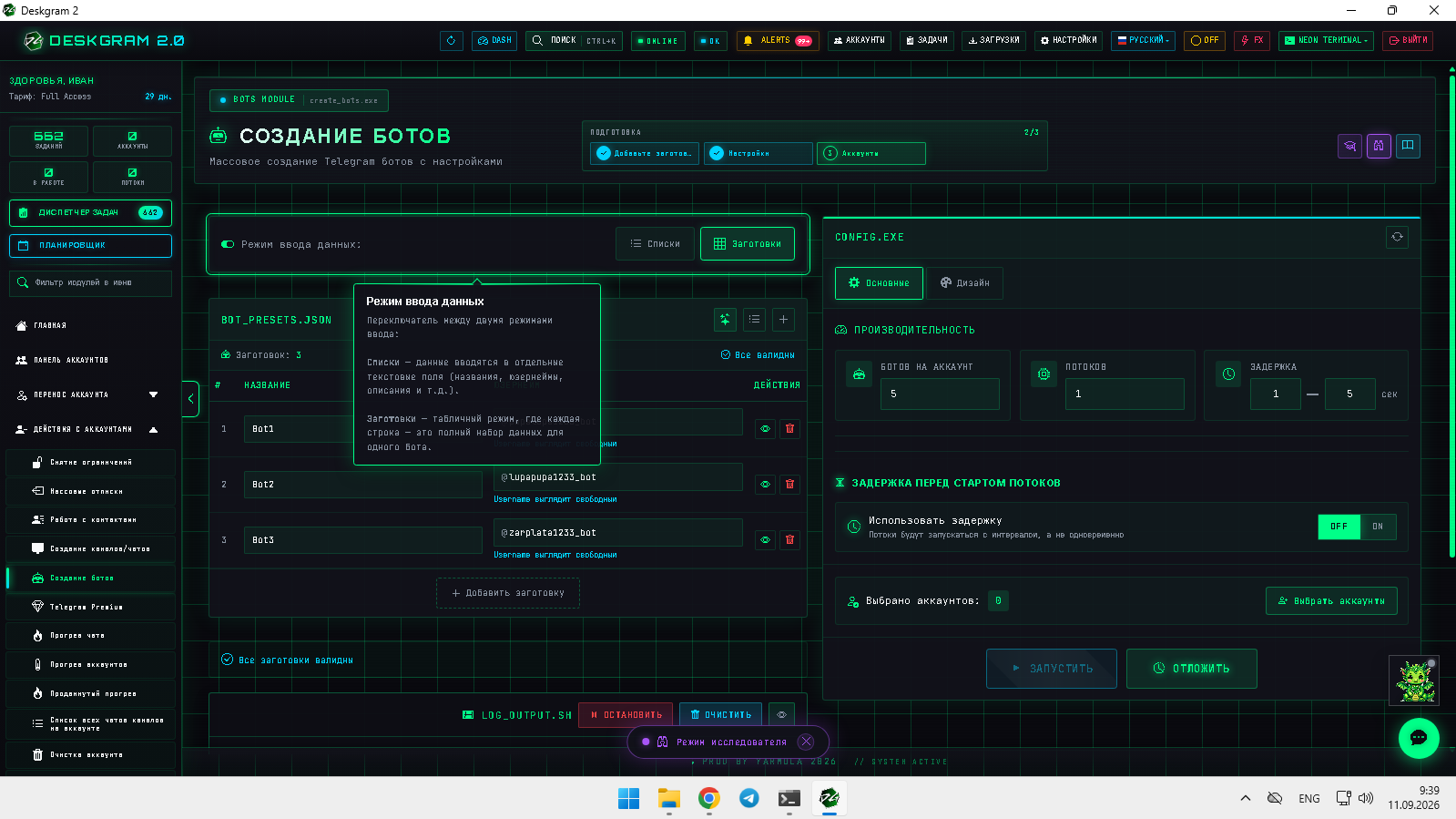Open the Дизайн config tab

click(964, 283)
